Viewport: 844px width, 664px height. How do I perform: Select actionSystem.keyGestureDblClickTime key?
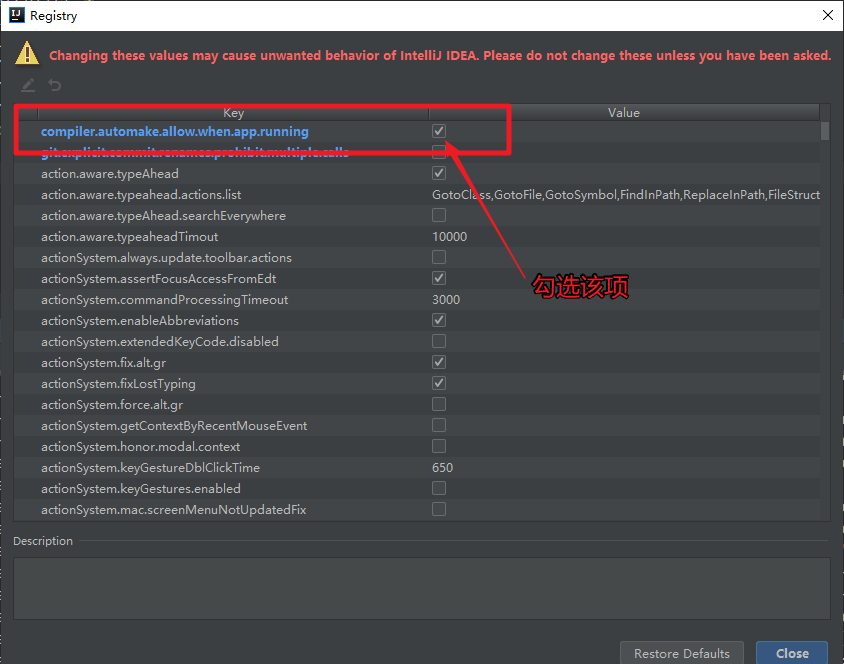click(150, 467)
